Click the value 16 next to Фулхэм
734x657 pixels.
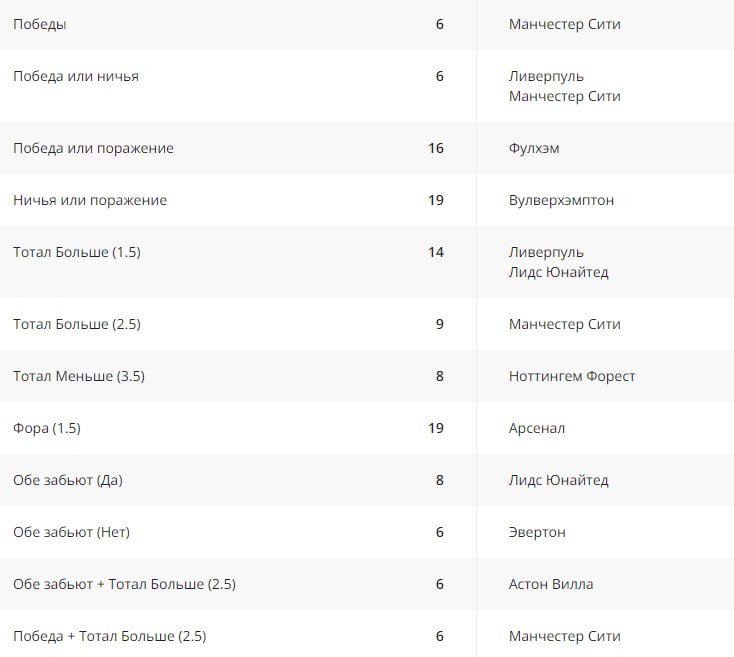[435, 148]
